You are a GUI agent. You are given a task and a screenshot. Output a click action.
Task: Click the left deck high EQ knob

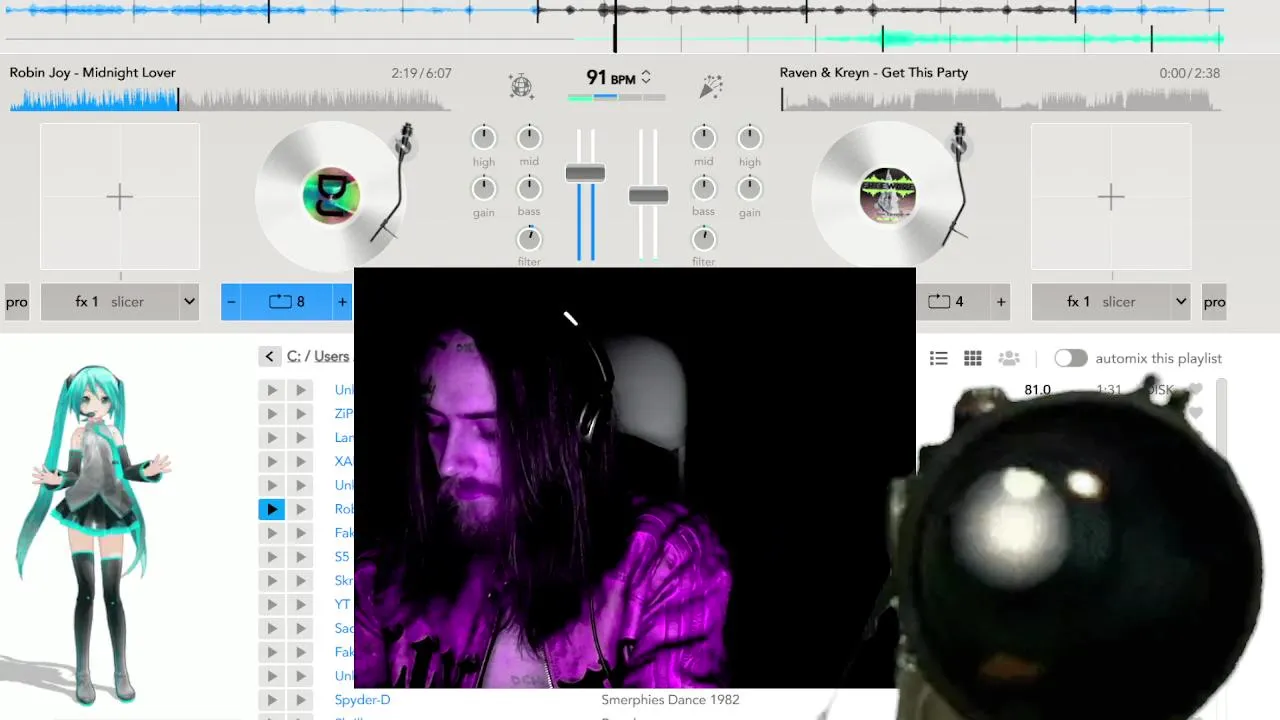point(484,138)
